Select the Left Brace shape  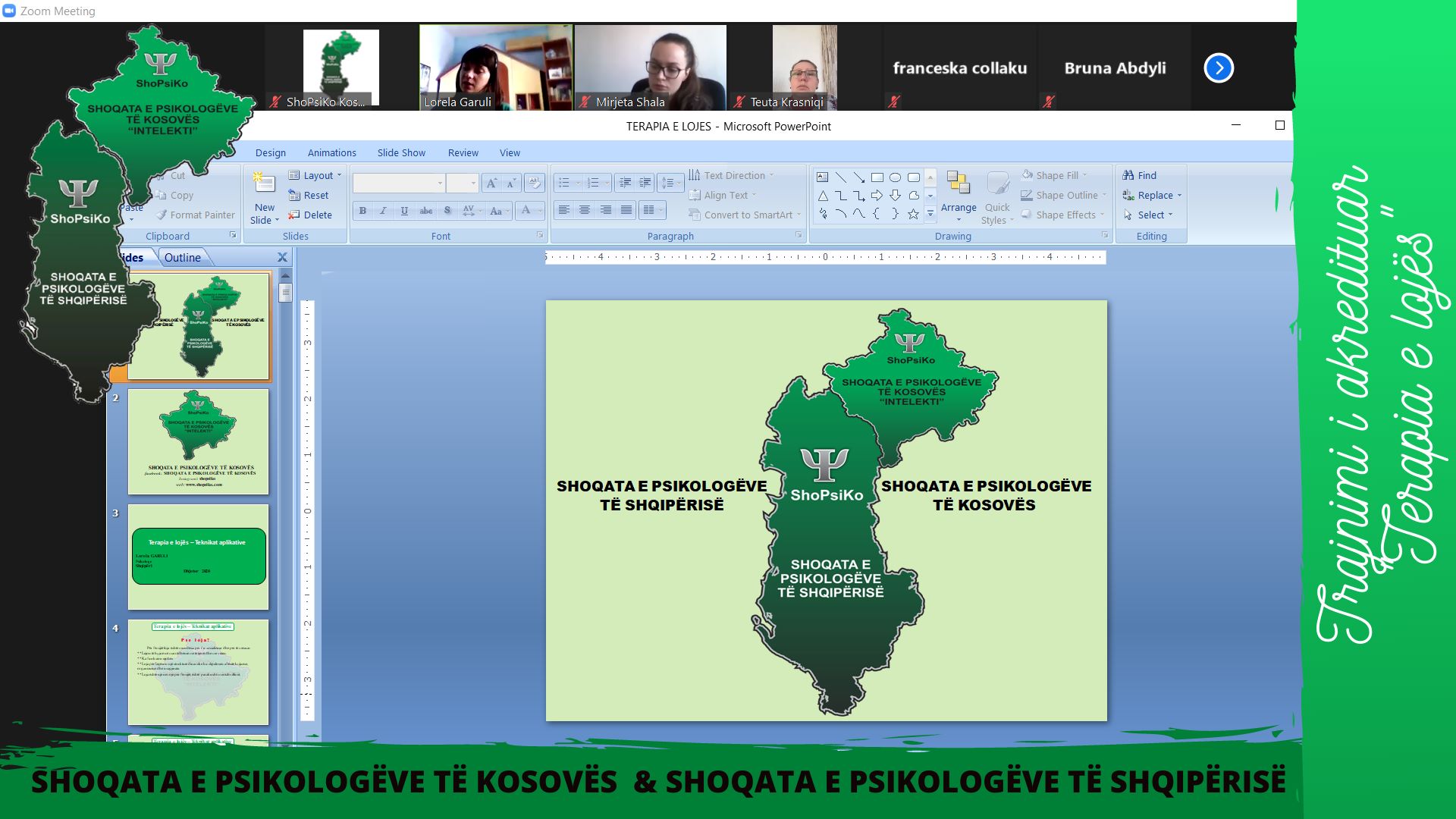tap(877, 214)
